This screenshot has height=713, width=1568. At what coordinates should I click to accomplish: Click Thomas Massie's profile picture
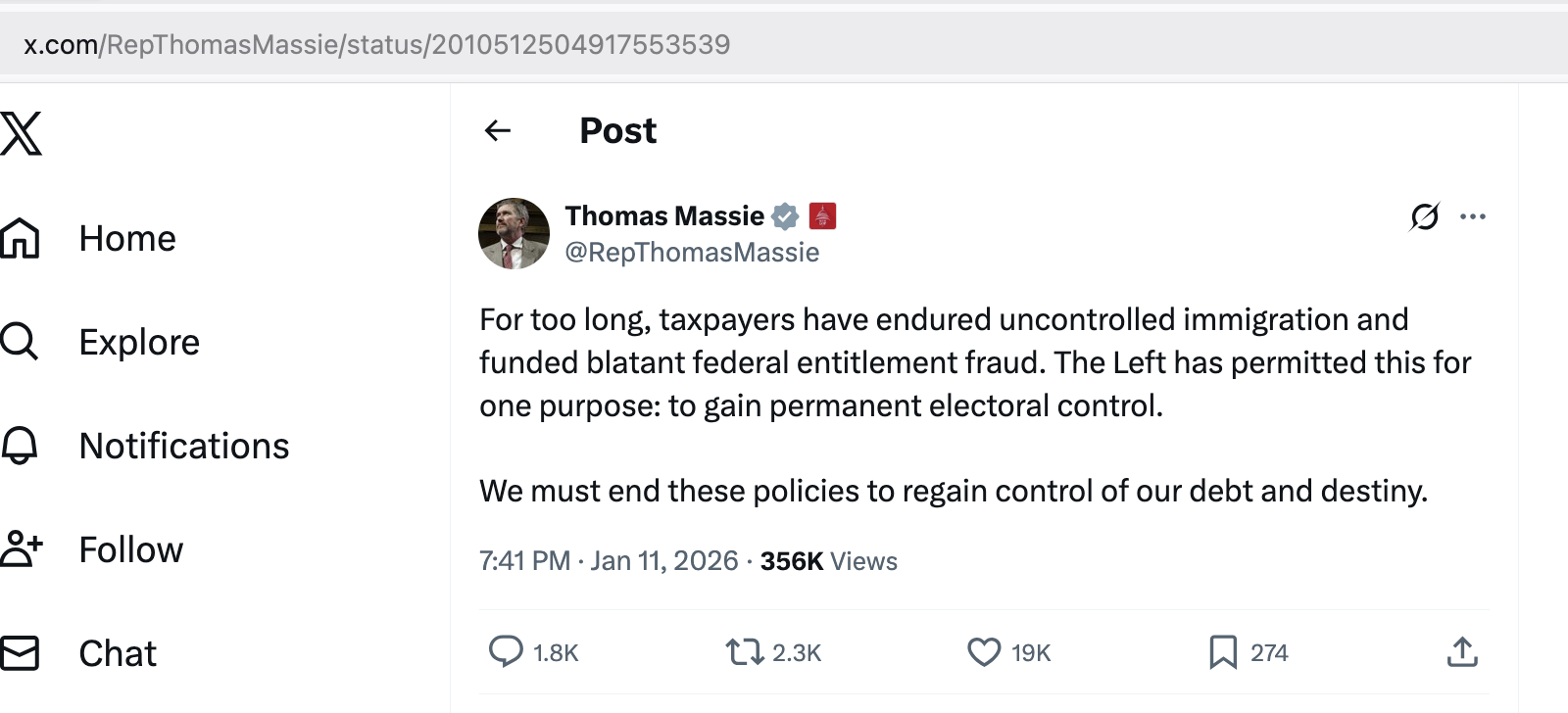click(x=514, y=233)
